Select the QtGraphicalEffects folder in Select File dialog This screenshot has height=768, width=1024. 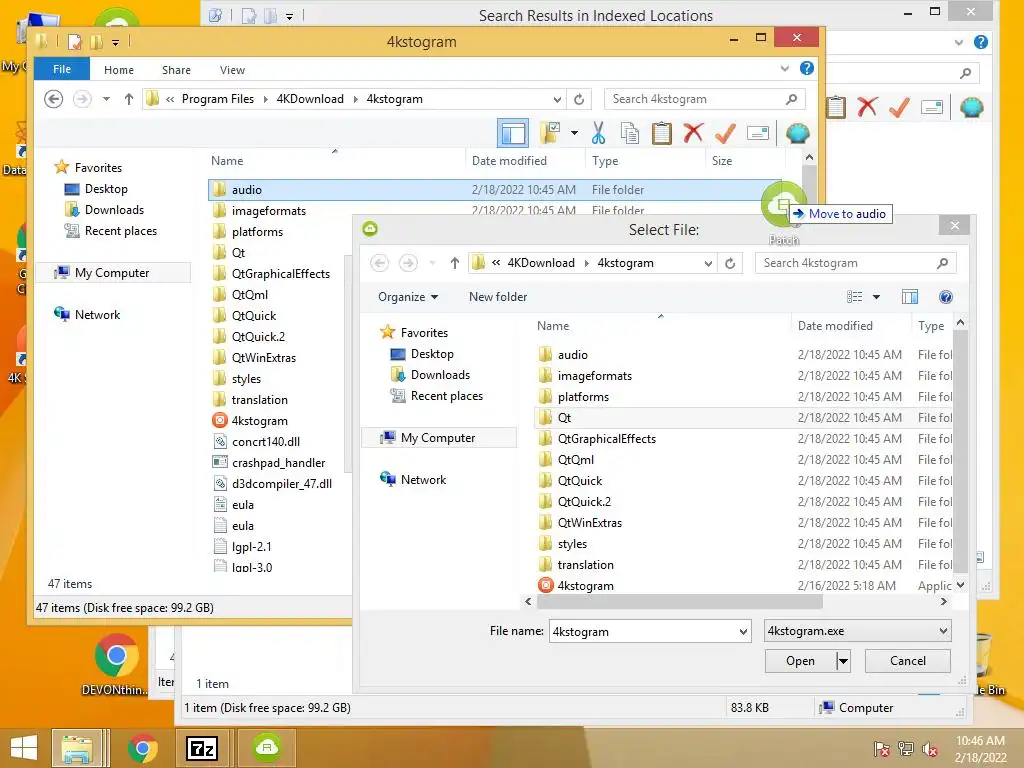(x=607, y=439)
